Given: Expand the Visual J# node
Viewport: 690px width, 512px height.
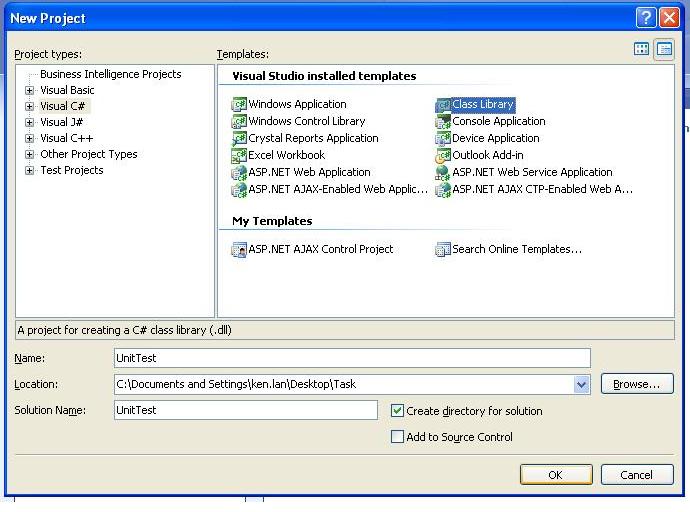Looking at the screenshot, I should click(x=29, y=122).
